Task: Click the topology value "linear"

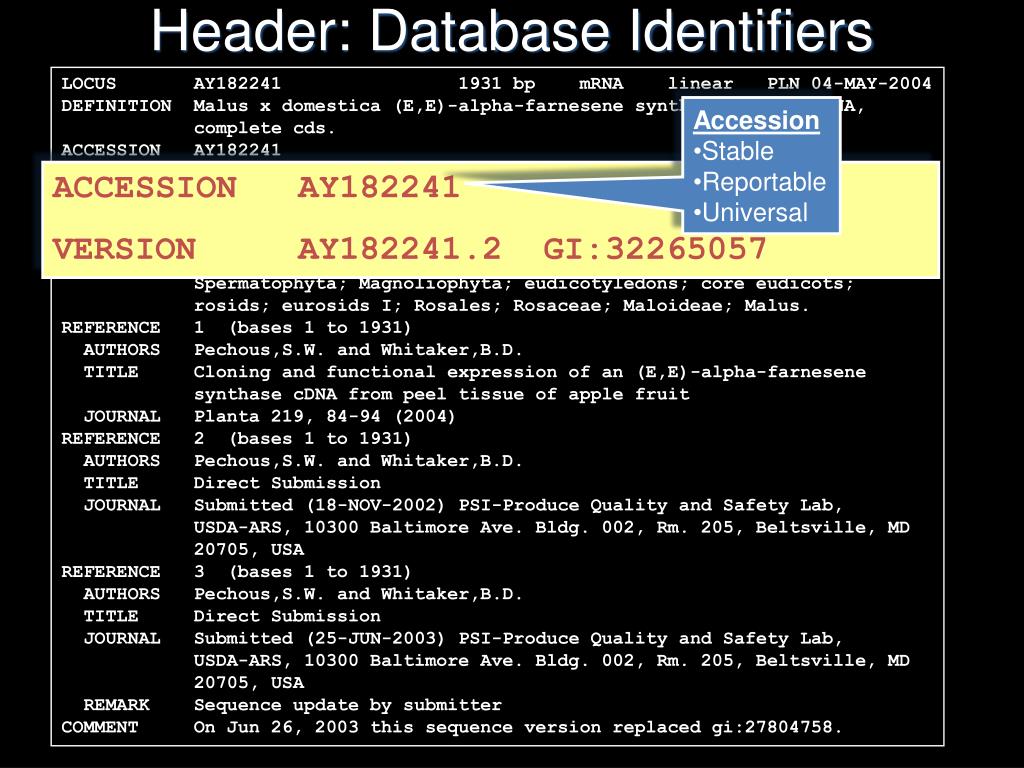Action: click(x=700, y=84)
